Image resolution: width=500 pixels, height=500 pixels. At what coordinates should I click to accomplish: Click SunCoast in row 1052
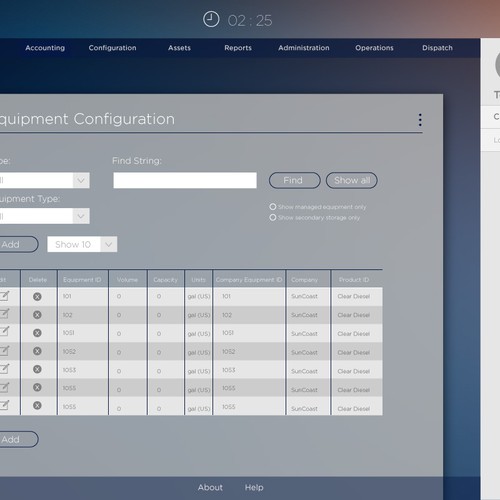[x=304, y=352]
